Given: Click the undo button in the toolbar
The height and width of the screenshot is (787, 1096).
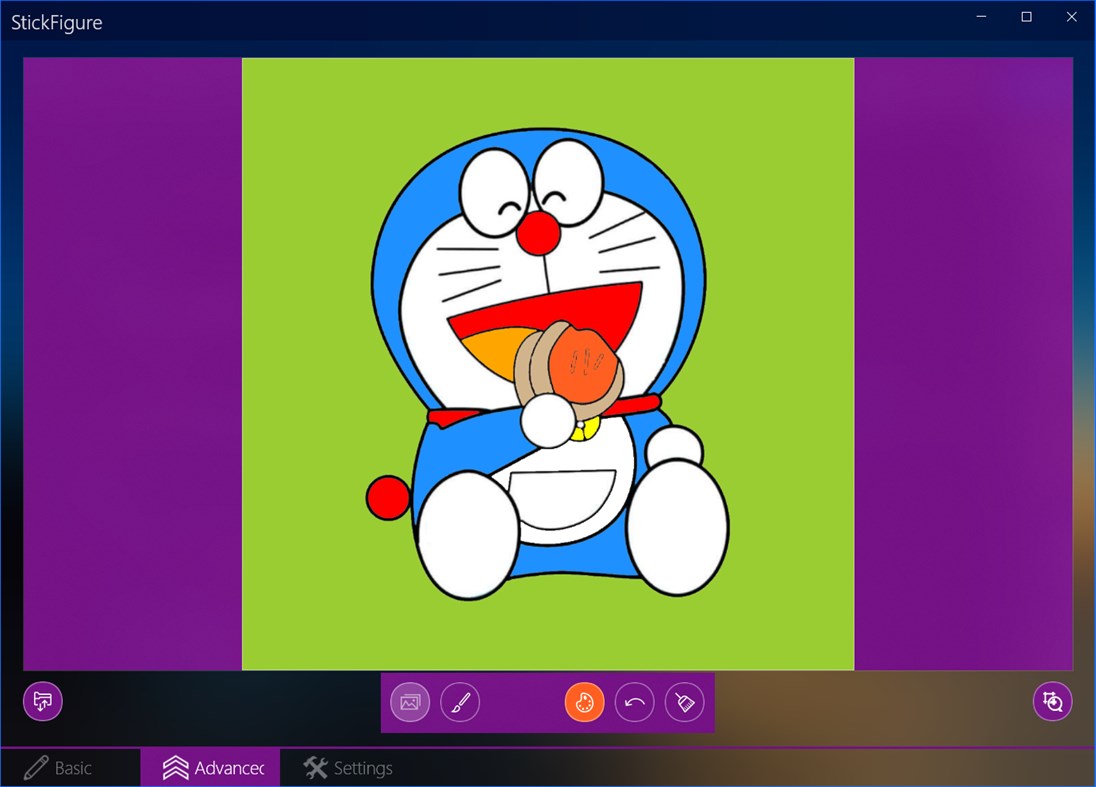Looking at the screenshot, I should click(x=634, y=702).
